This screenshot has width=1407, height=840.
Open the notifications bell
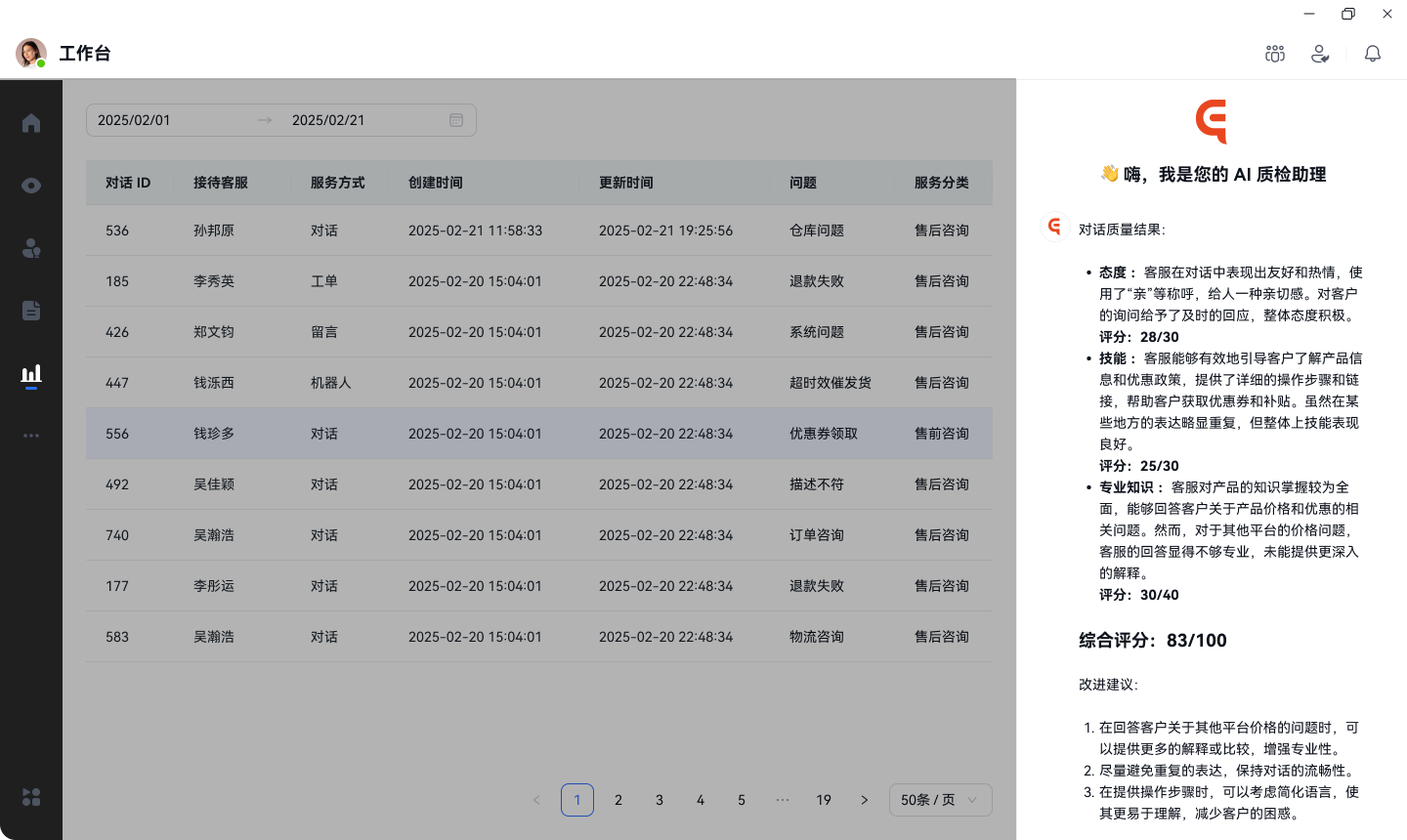point(1373,54)
